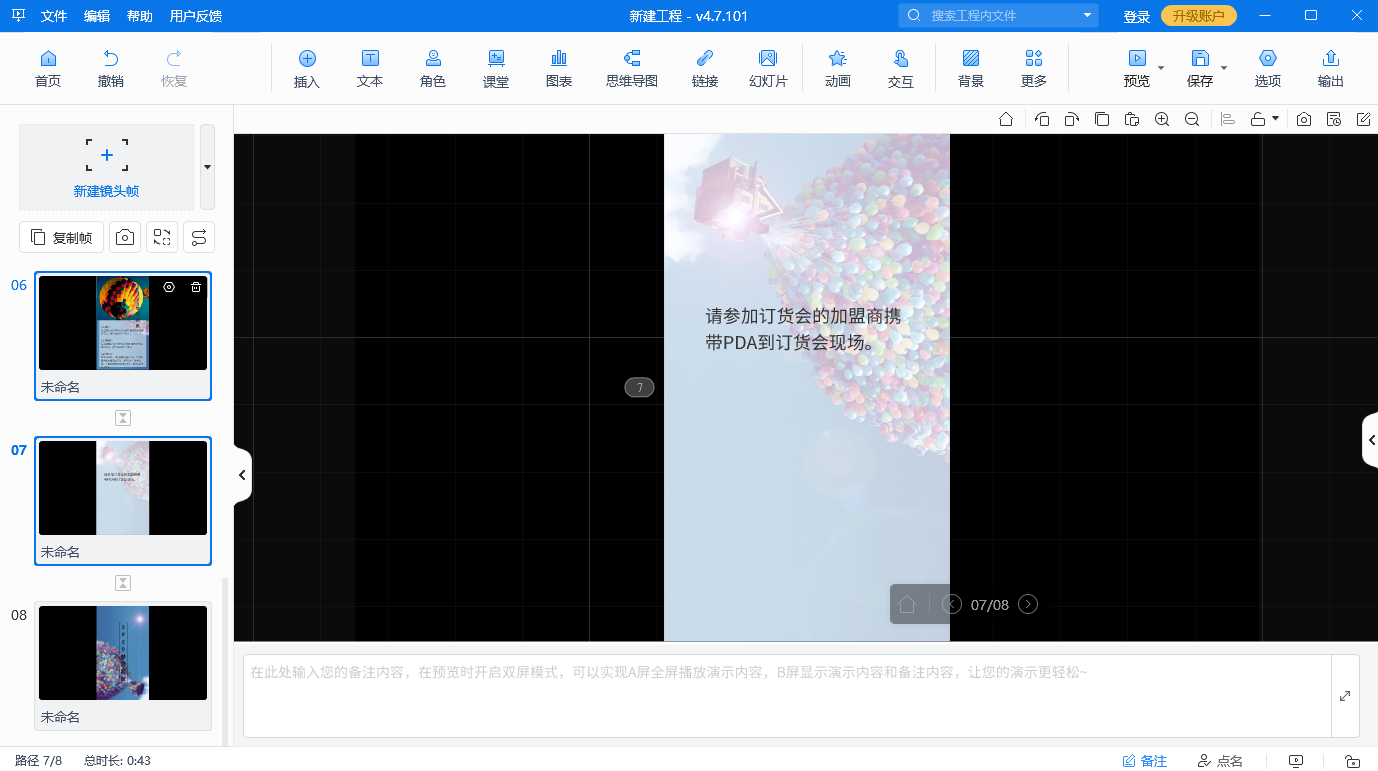Click the frame swap icon beside camera
Image resolution: width=1378 pixels, height=771 pixels.
162,237
